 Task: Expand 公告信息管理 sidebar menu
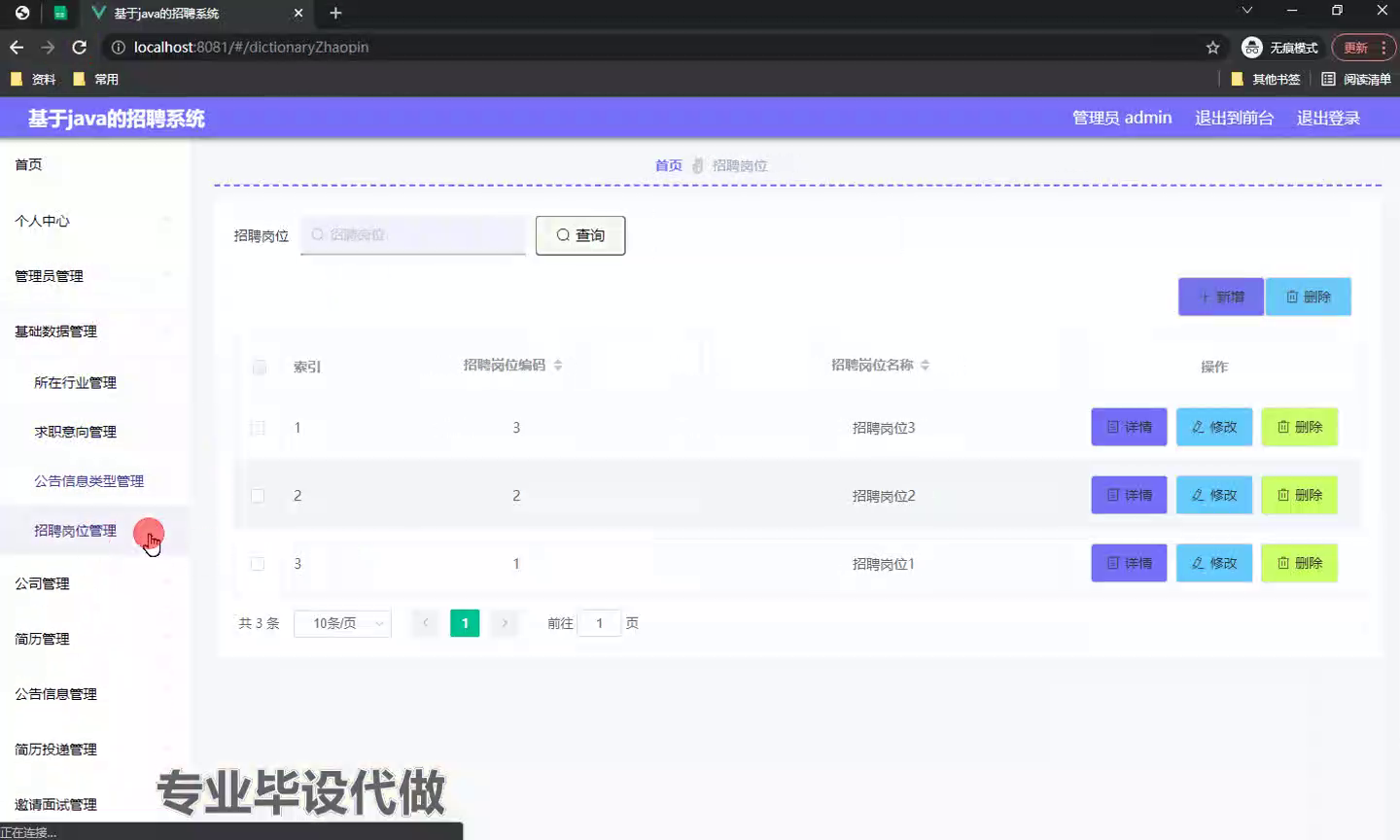click(94, 694)
